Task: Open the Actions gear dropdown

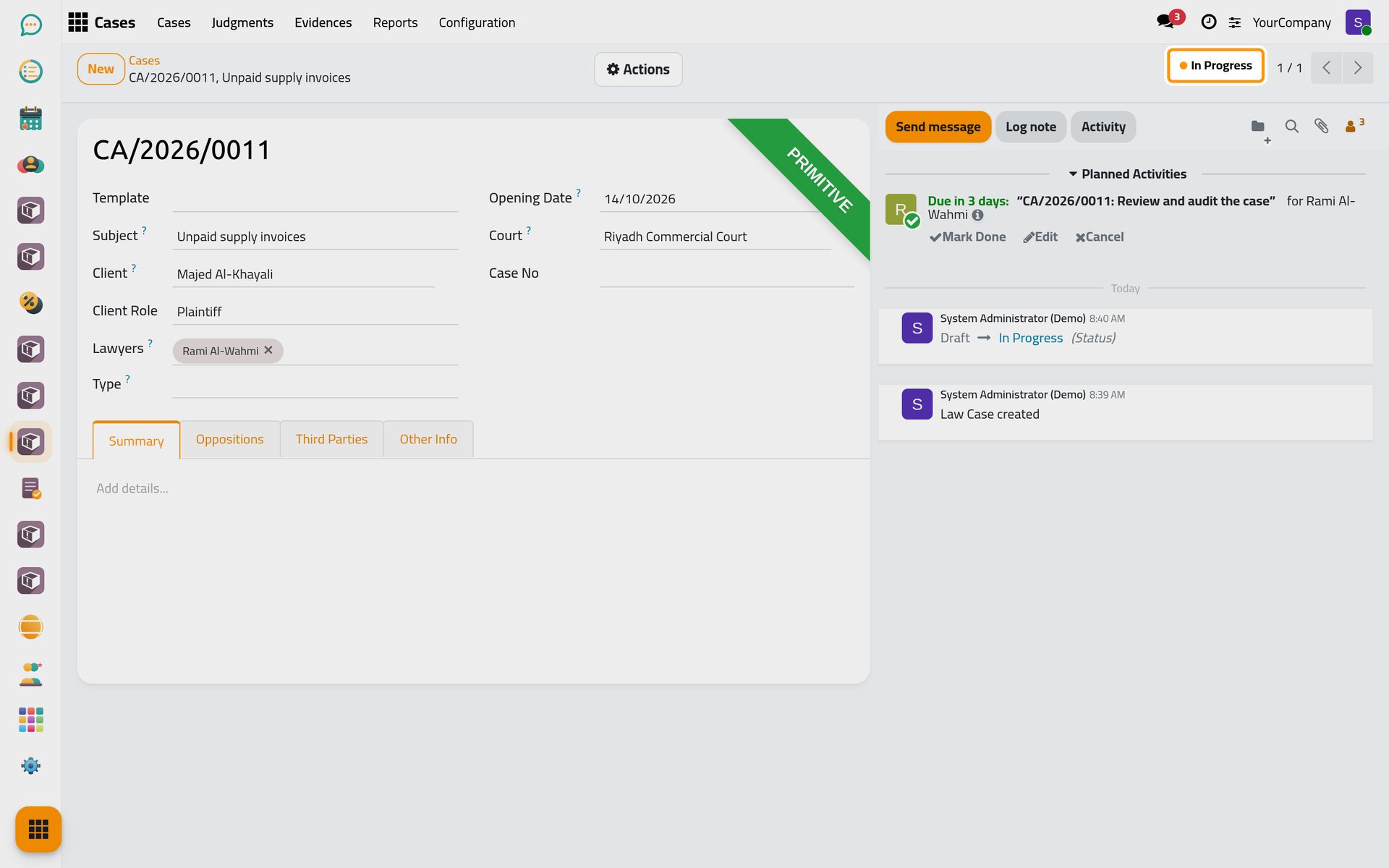Action: [x=638, y=69]
